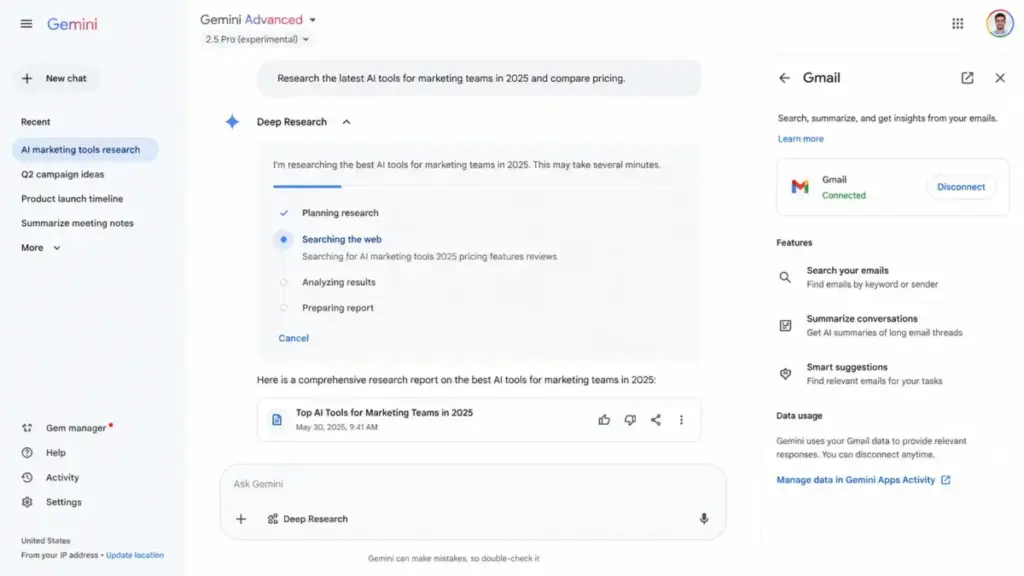Open the account profile avatar
The width and height of the screenshot is (1024, 576).
point(999,24)
